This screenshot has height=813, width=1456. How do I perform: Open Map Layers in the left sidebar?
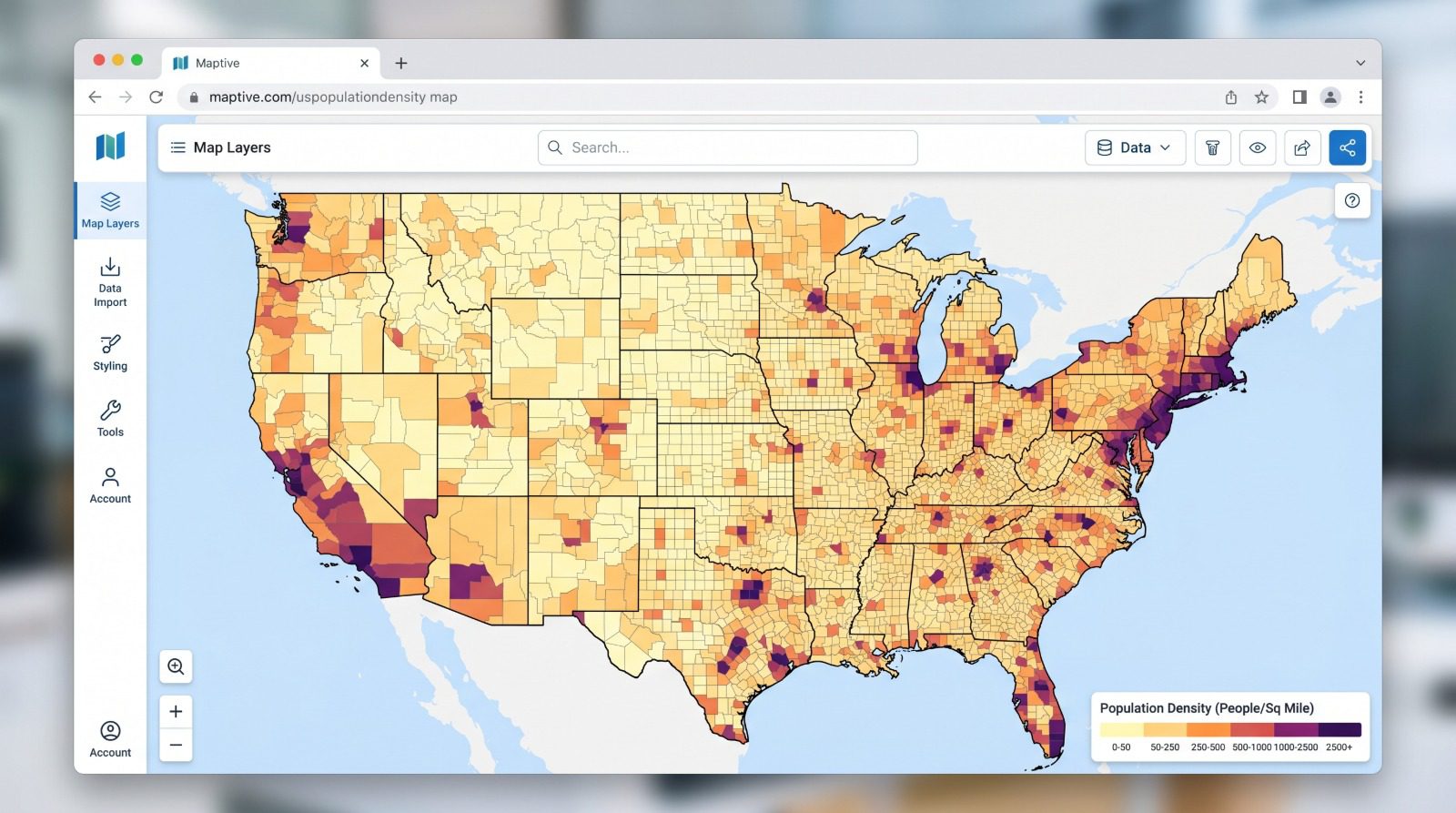click(110, 210)
